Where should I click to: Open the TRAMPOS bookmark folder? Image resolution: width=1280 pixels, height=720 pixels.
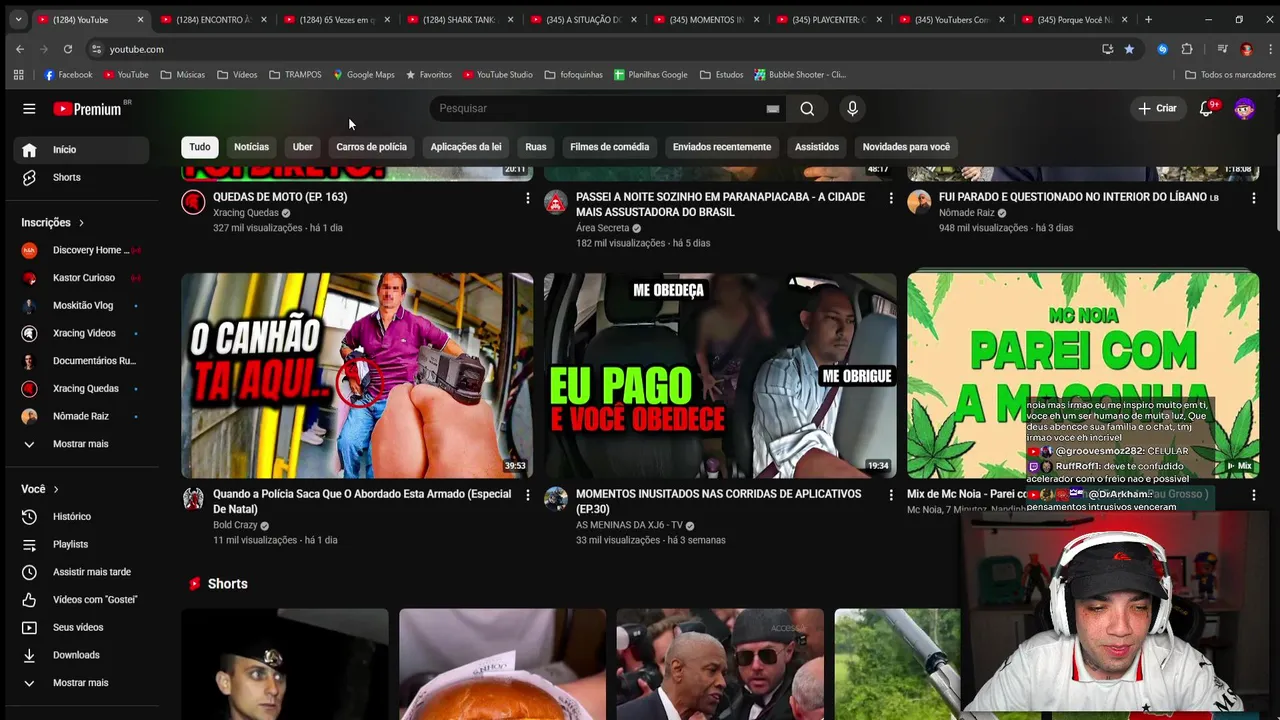point(295,75)
